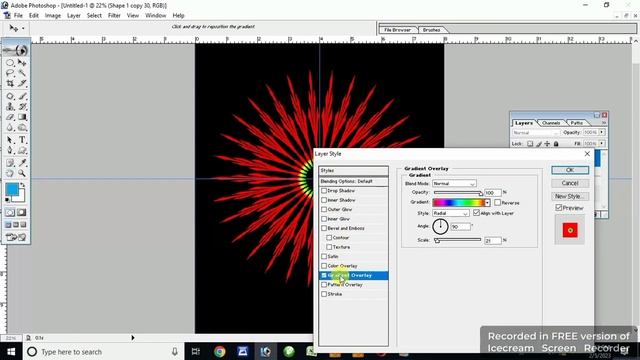The width and height of the screenshot is (640, 360).
Task: Enable the Stroke checkbox
Action: 324,294
